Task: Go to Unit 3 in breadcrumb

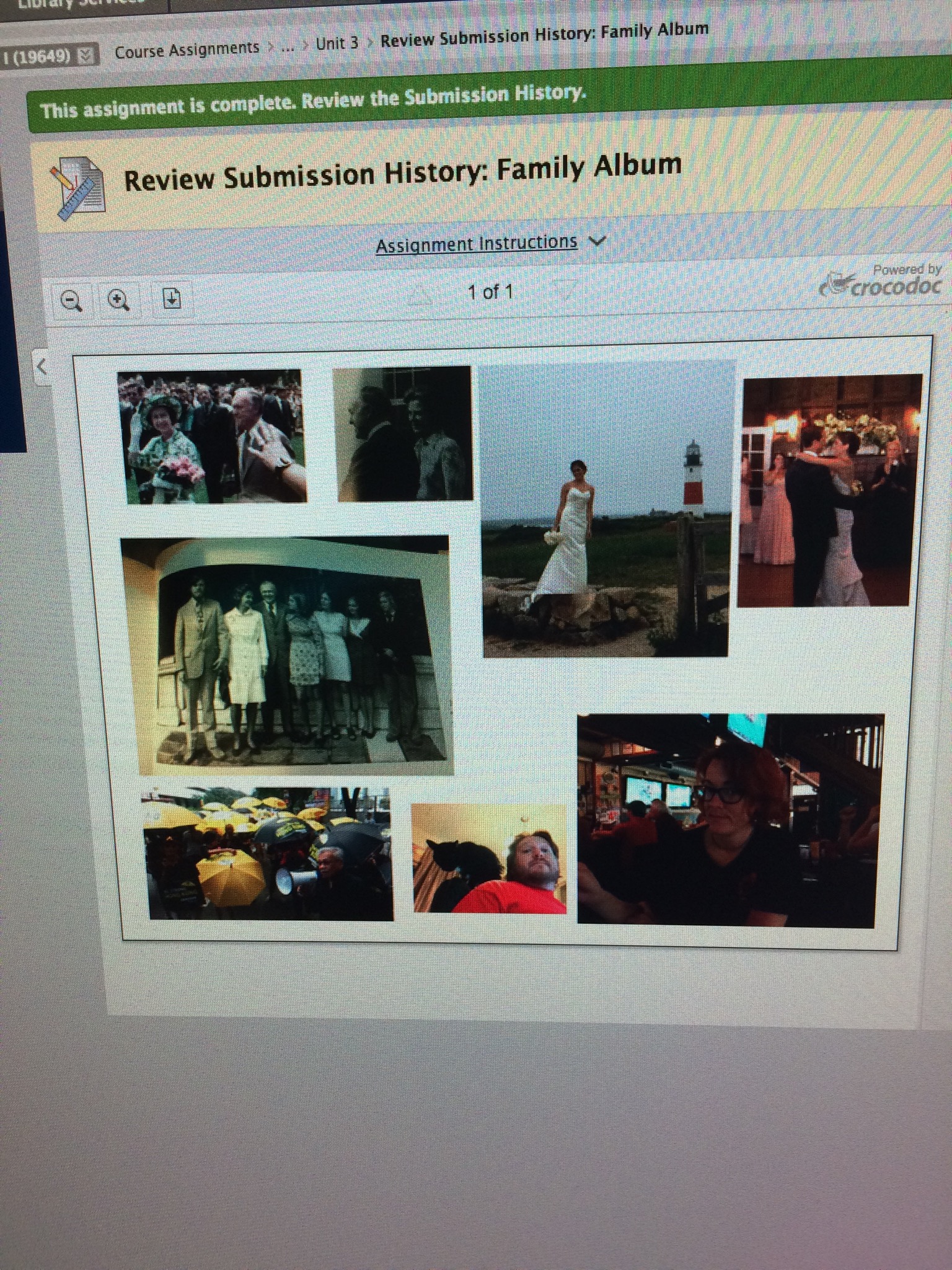Action: tap(337, 43)
